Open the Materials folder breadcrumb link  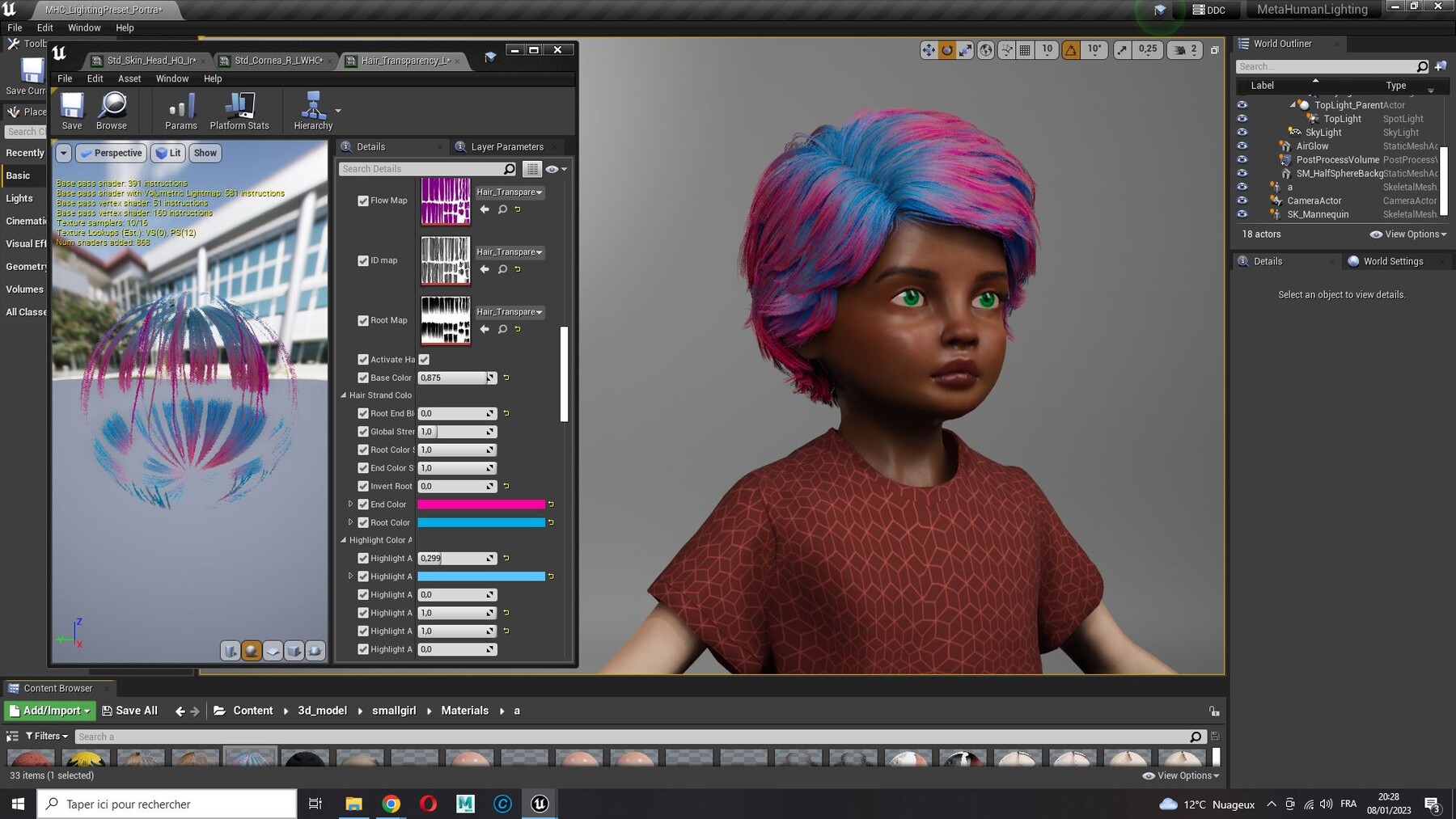(x=465, y=710)
